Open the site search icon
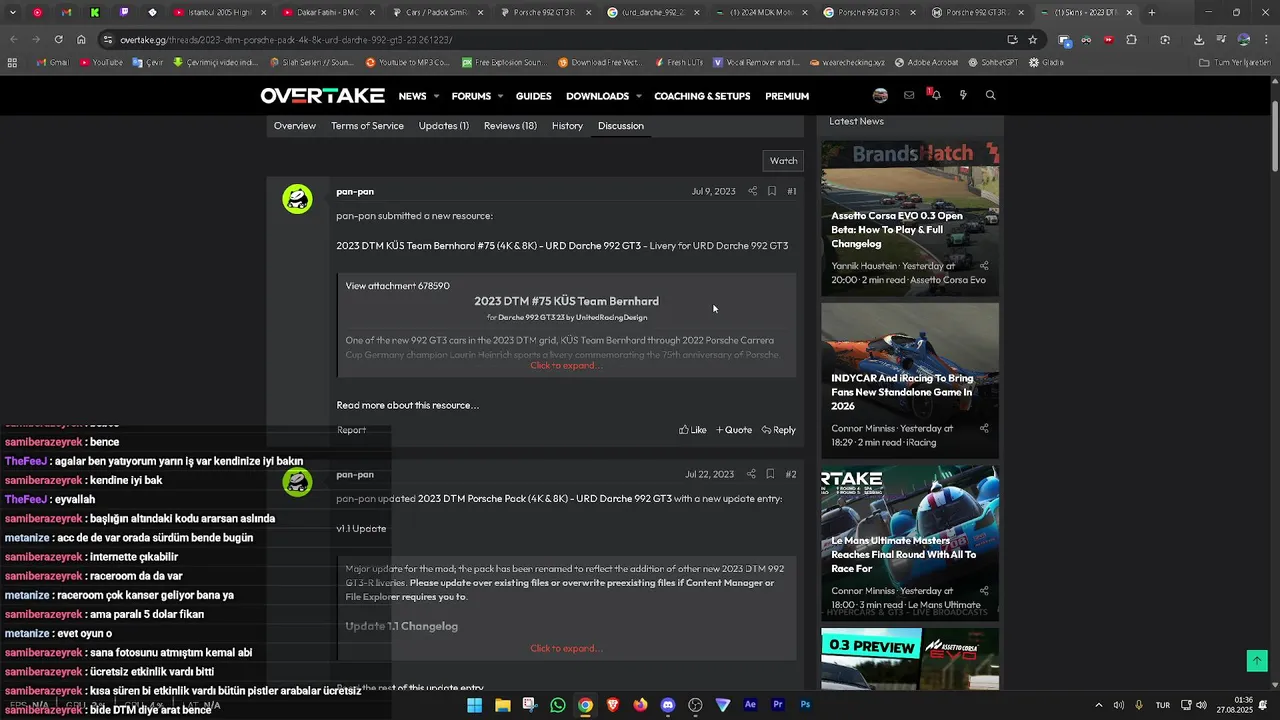 click(x=990, y=95)
